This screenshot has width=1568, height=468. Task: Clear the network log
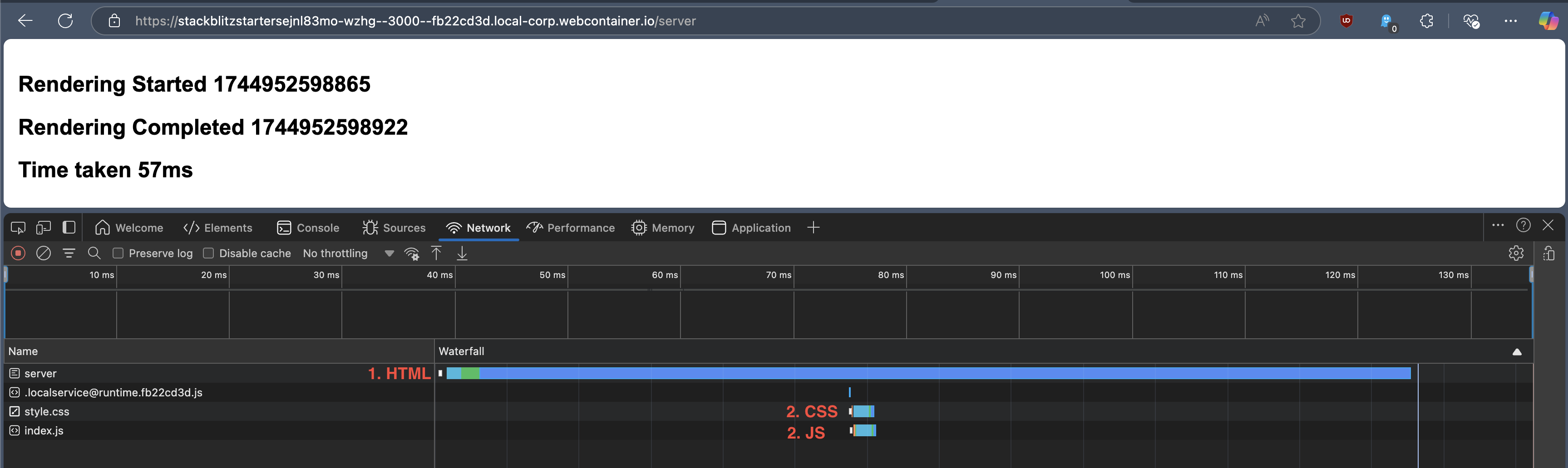[x=44, y=253]
